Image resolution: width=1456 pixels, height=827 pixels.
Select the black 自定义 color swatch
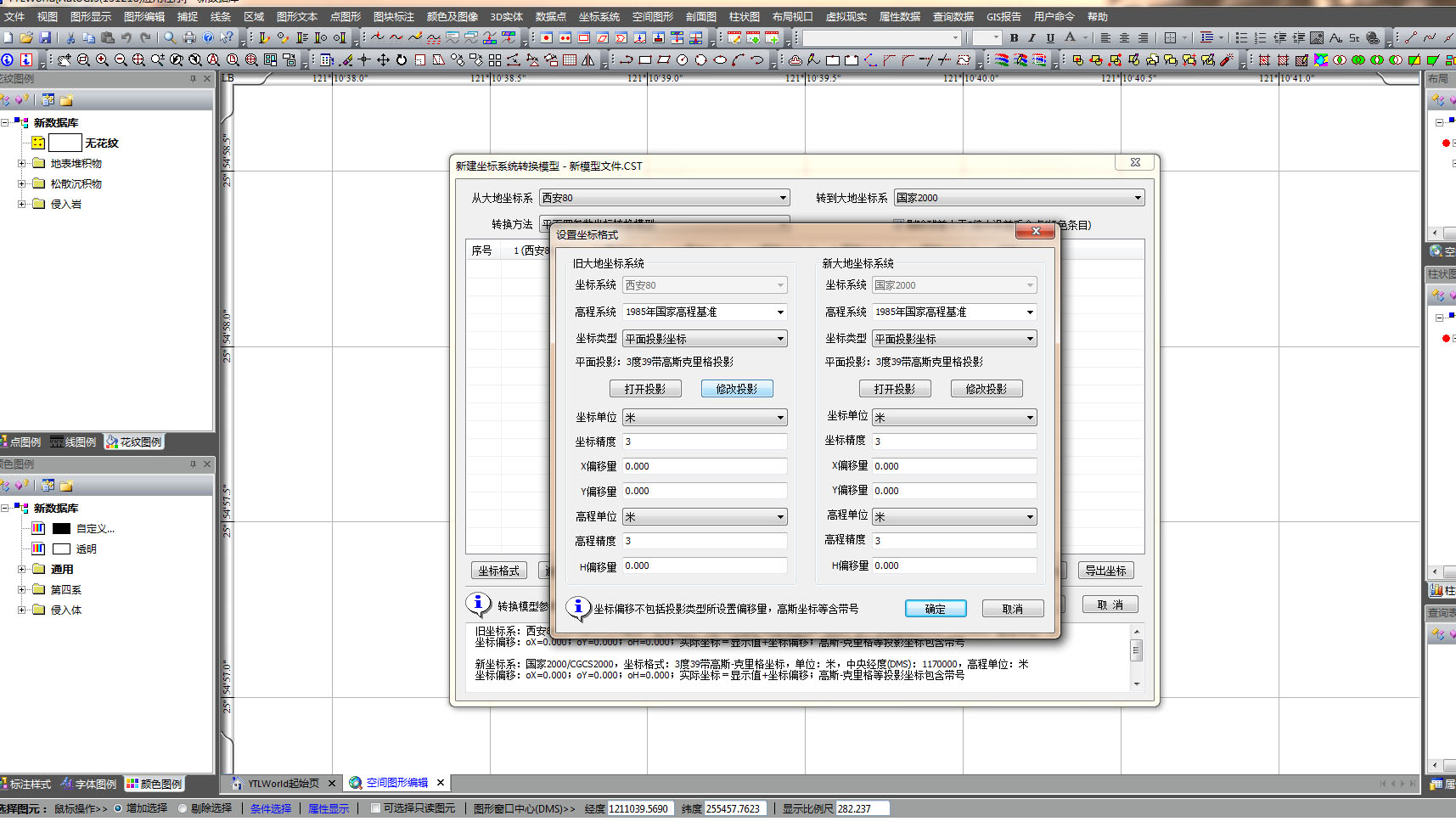pyautogui.click(x=61, y=528)
